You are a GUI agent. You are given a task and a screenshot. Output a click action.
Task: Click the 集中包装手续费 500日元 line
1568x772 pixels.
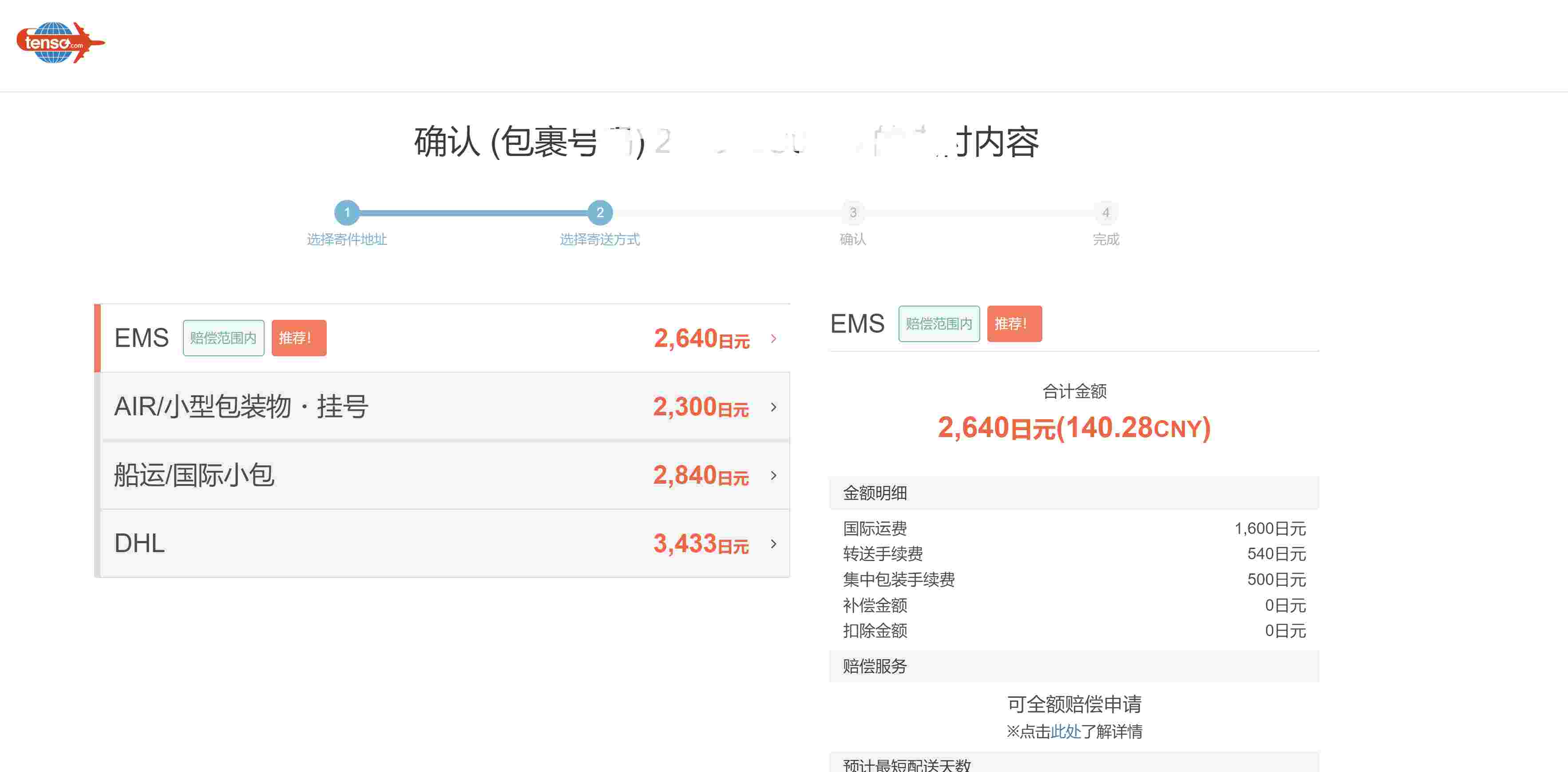(x=1074, y=580)
